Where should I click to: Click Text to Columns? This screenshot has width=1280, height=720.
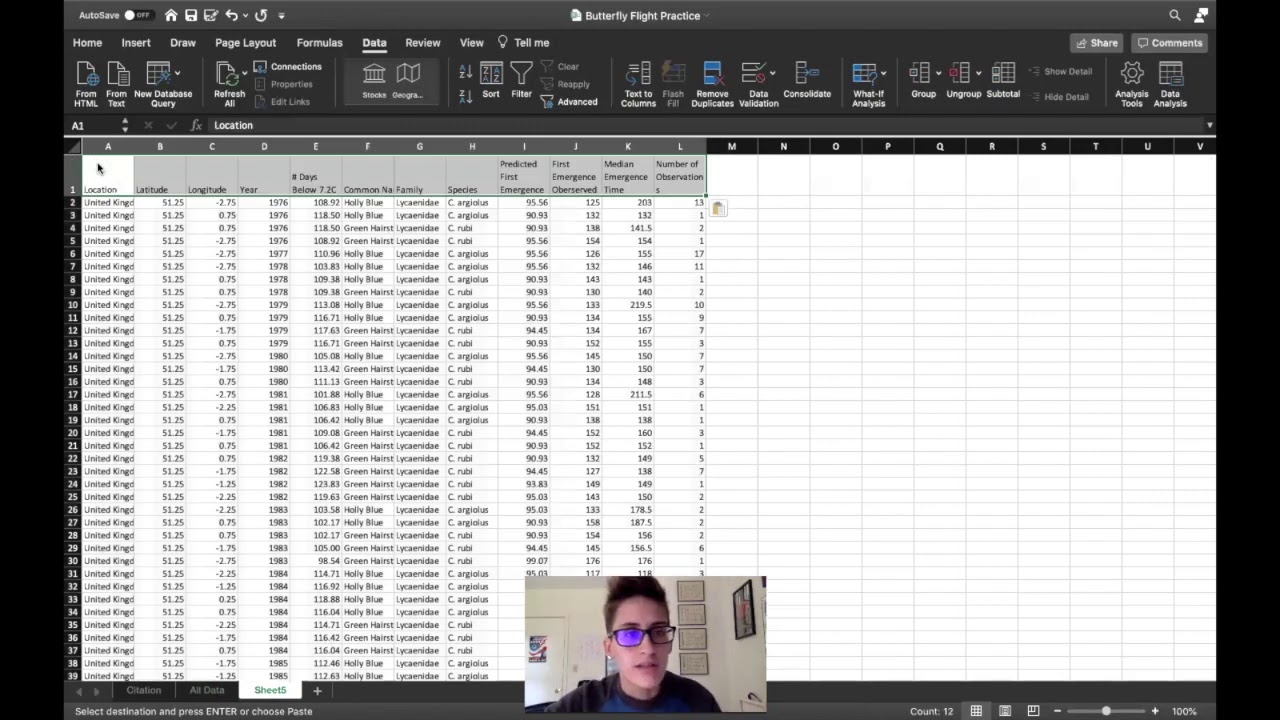coord(638,84)
